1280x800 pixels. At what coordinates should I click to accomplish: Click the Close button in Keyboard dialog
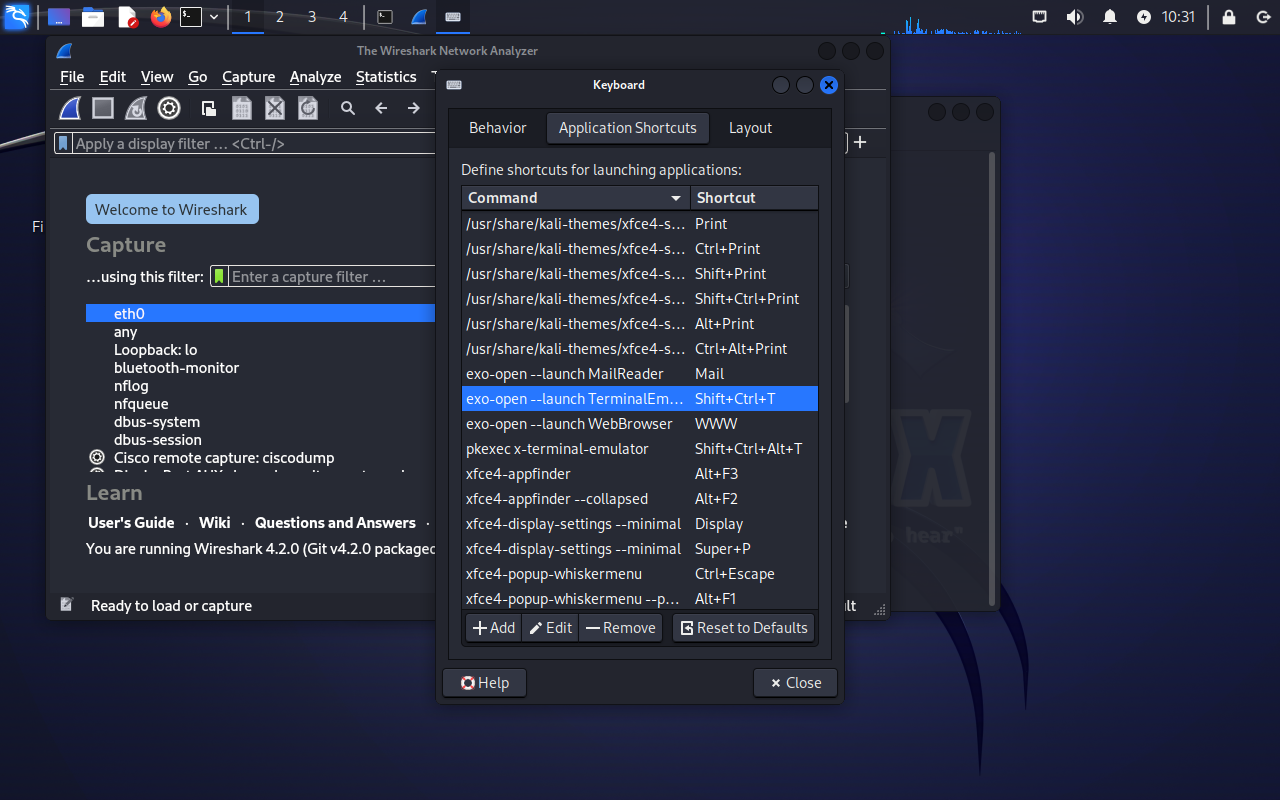pos(795,683)
